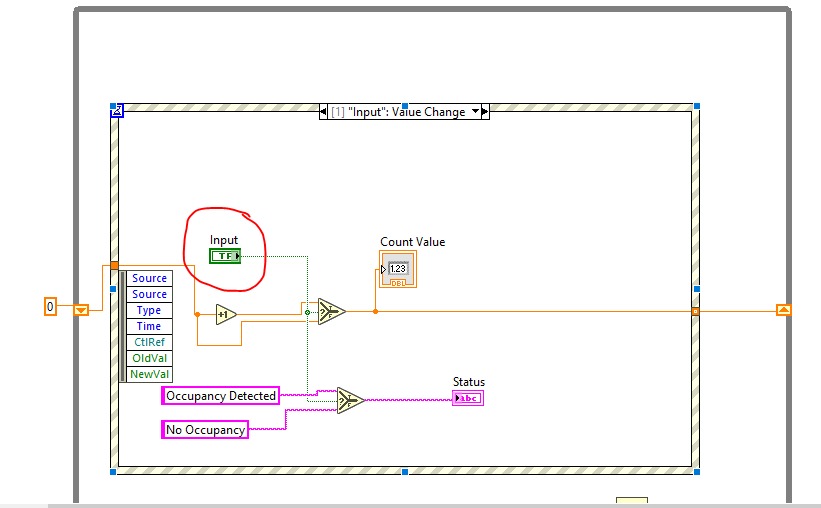The image size is (821, 508).
Task: Click the No Occupancy string constant
Action: (x=205, y=430)
